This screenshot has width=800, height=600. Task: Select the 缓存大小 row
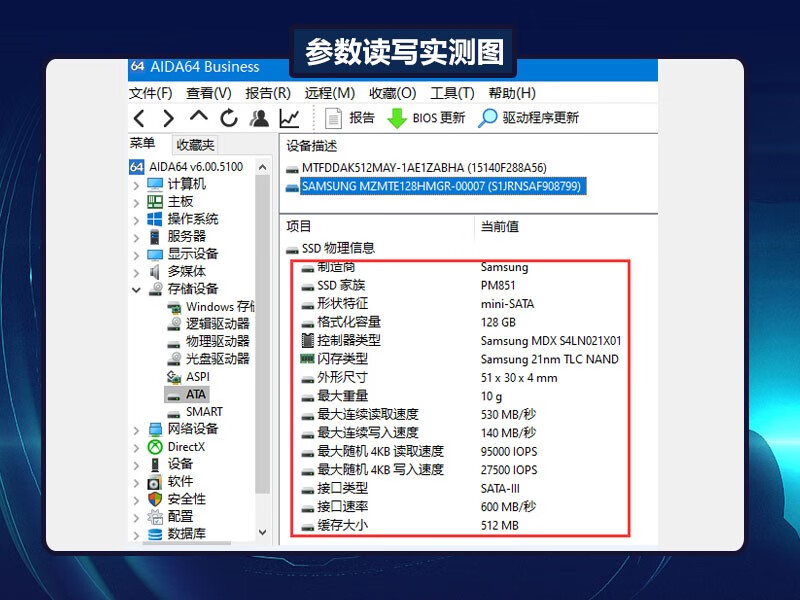pyautogui.click(x=410, y=525)
